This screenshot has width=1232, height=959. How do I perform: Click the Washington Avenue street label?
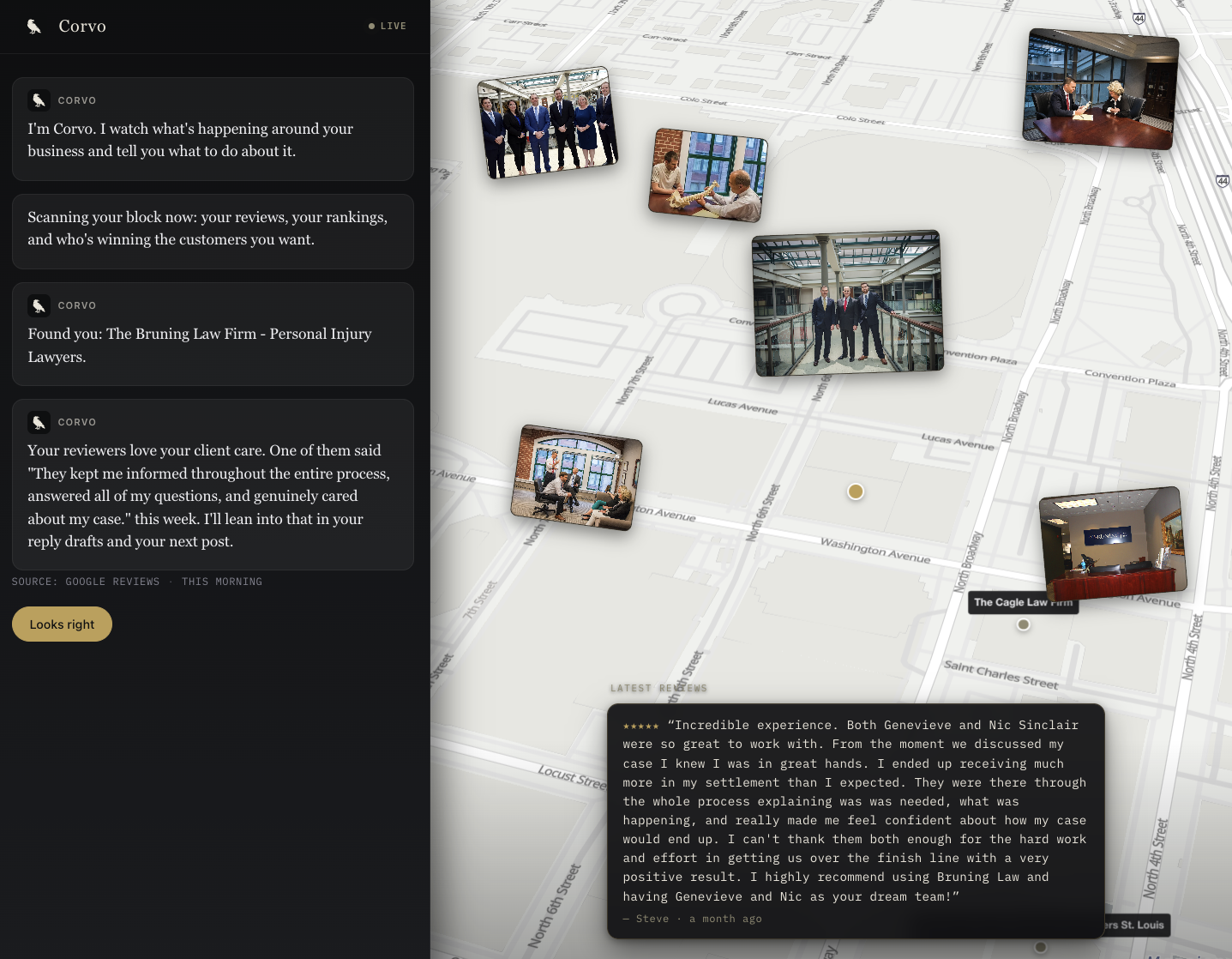[875, 550]
